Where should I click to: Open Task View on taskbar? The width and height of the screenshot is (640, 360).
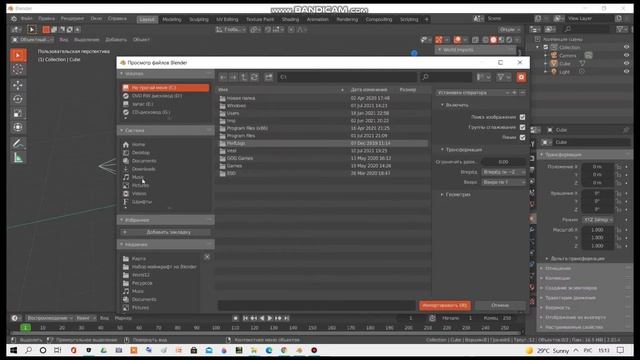tap(57, 350)
